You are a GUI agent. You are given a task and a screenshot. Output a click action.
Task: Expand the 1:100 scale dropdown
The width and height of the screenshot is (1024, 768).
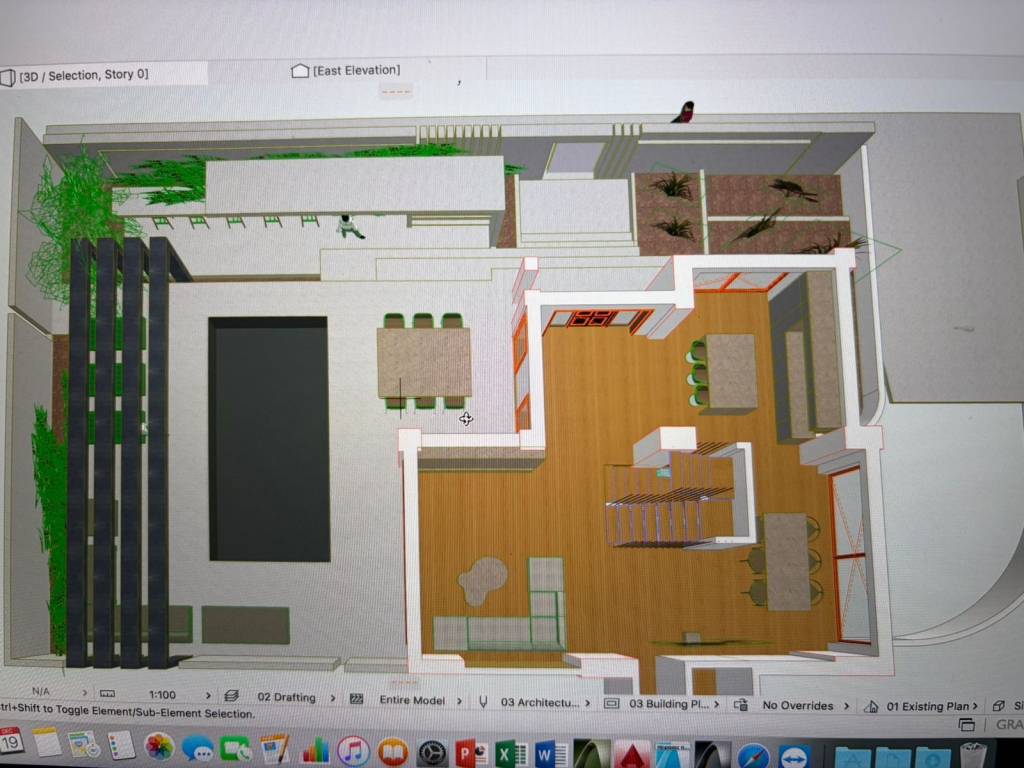point(208,696)
